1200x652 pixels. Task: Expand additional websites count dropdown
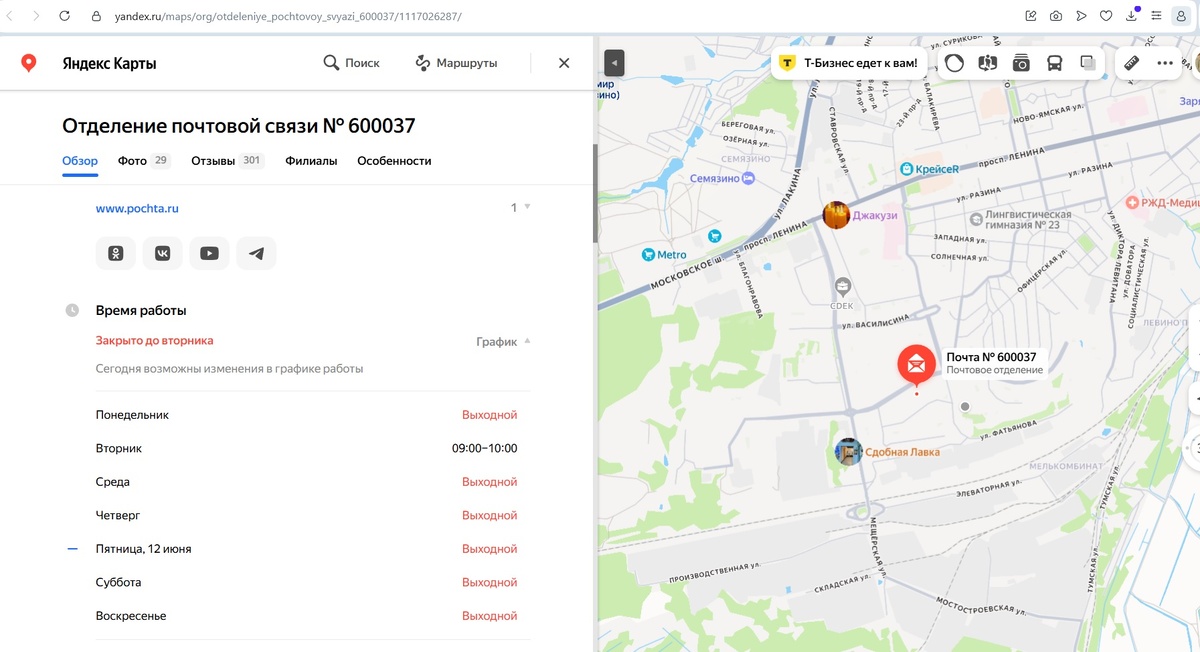(x=520, y=208)
